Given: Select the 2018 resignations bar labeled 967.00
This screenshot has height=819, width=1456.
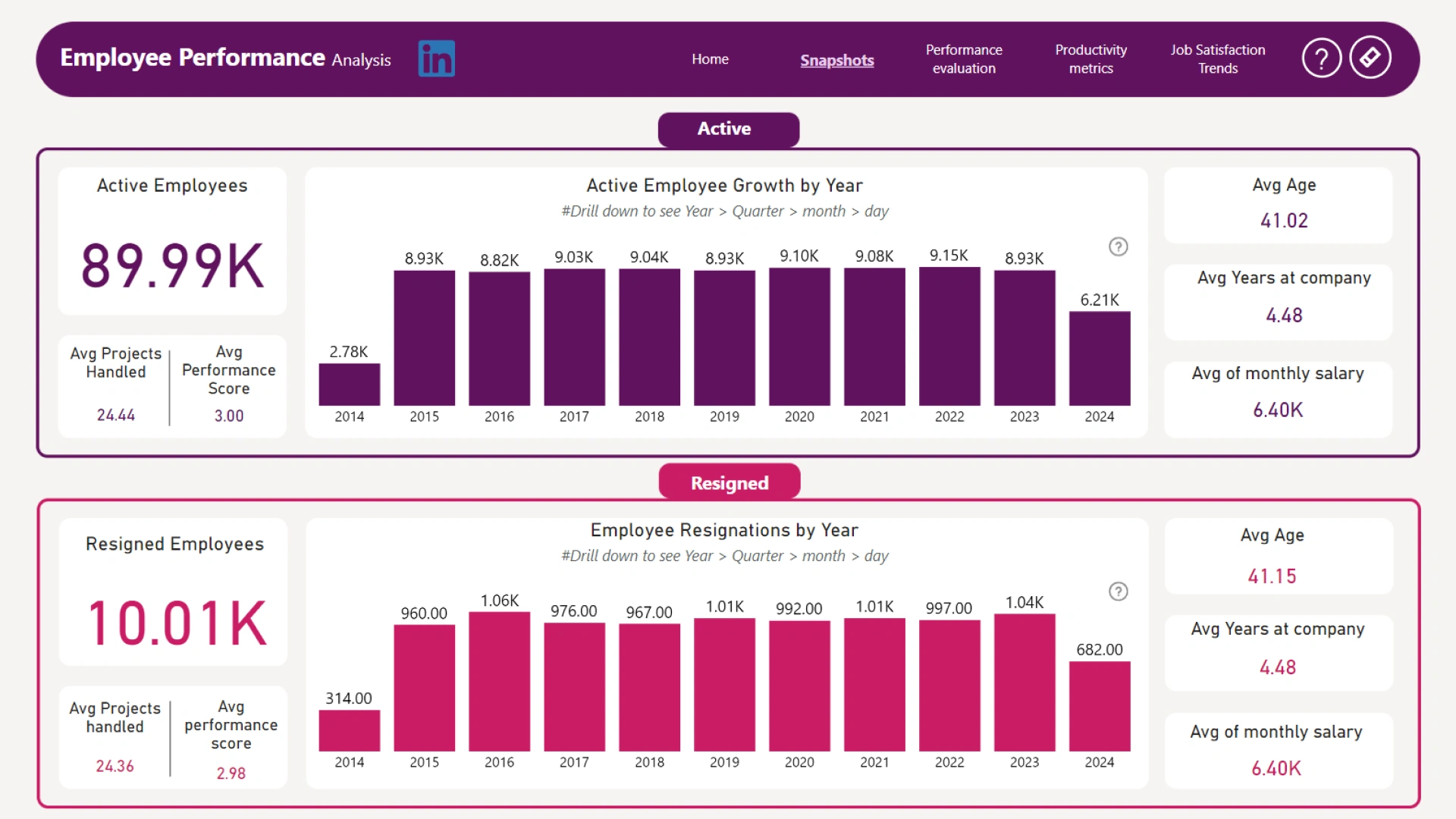Looking at the screenshot, I should pyautogui.click(x=649, y=688).
